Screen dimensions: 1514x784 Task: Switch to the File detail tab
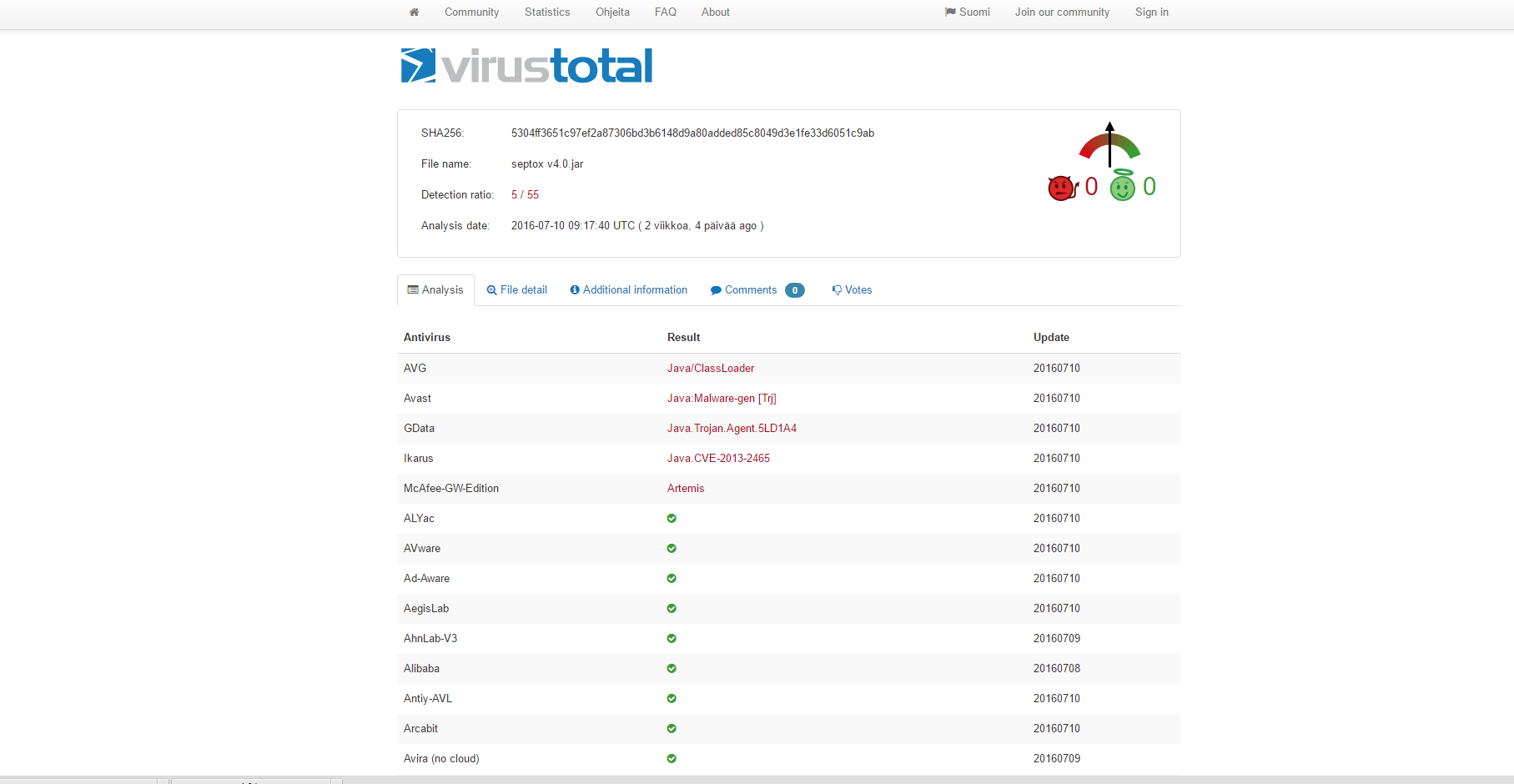point(517,290)
